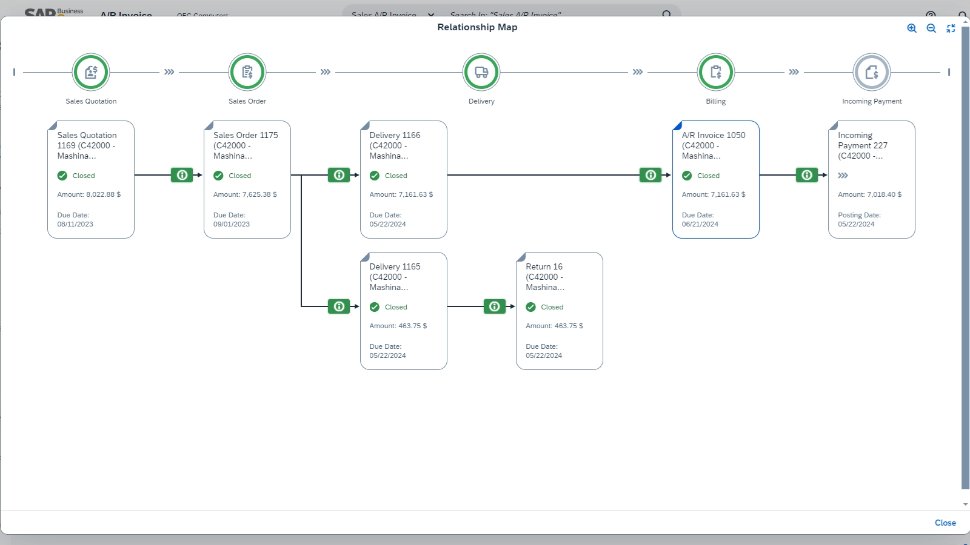The width and height of the screenshot is (970, 545).
Task: Open the Return 16 document card
Action: [559, 311]
